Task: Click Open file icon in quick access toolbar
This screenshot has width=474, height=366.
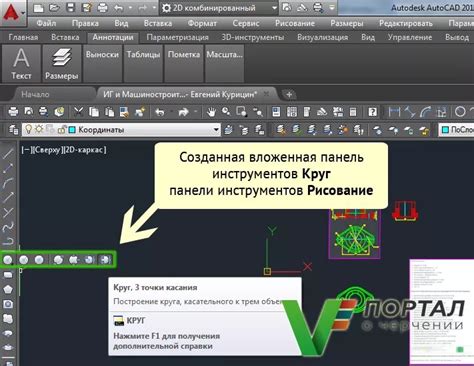Action: [x=54, y=8]
